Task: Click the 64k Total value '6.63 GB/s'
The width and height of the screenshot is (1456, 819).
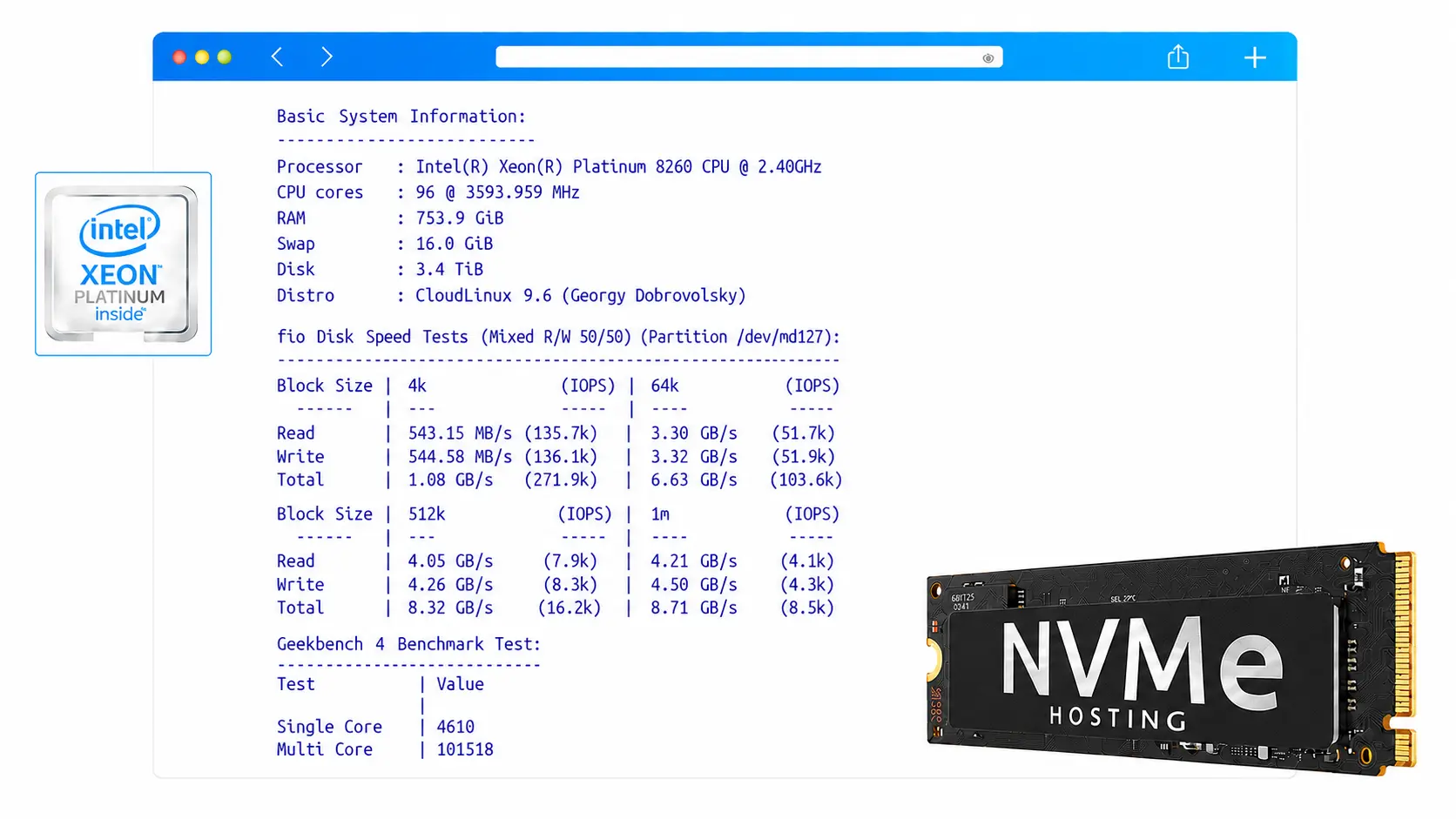Action: coord(694,480)
